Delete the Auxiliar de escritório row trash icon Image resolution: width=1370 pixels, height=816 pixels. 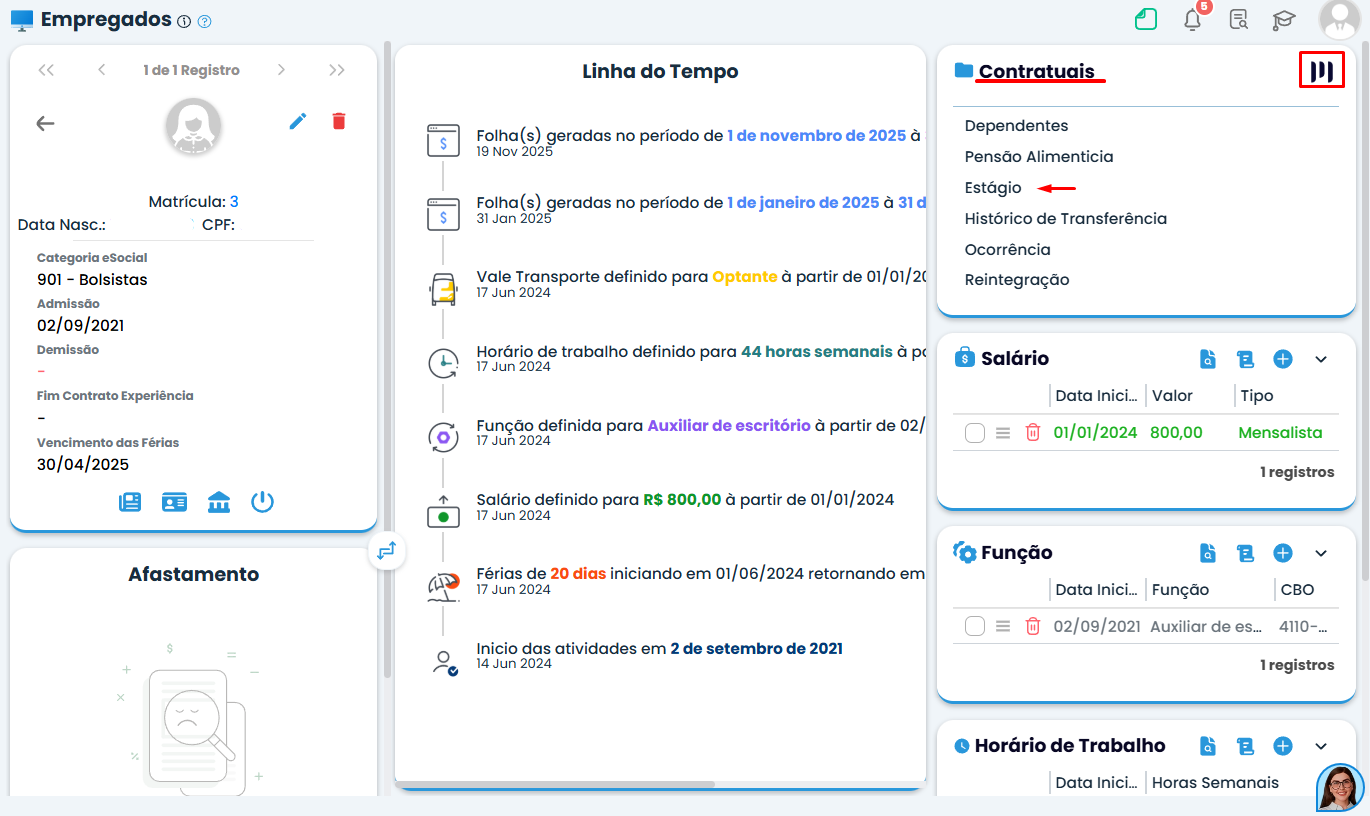[1033, 626]
